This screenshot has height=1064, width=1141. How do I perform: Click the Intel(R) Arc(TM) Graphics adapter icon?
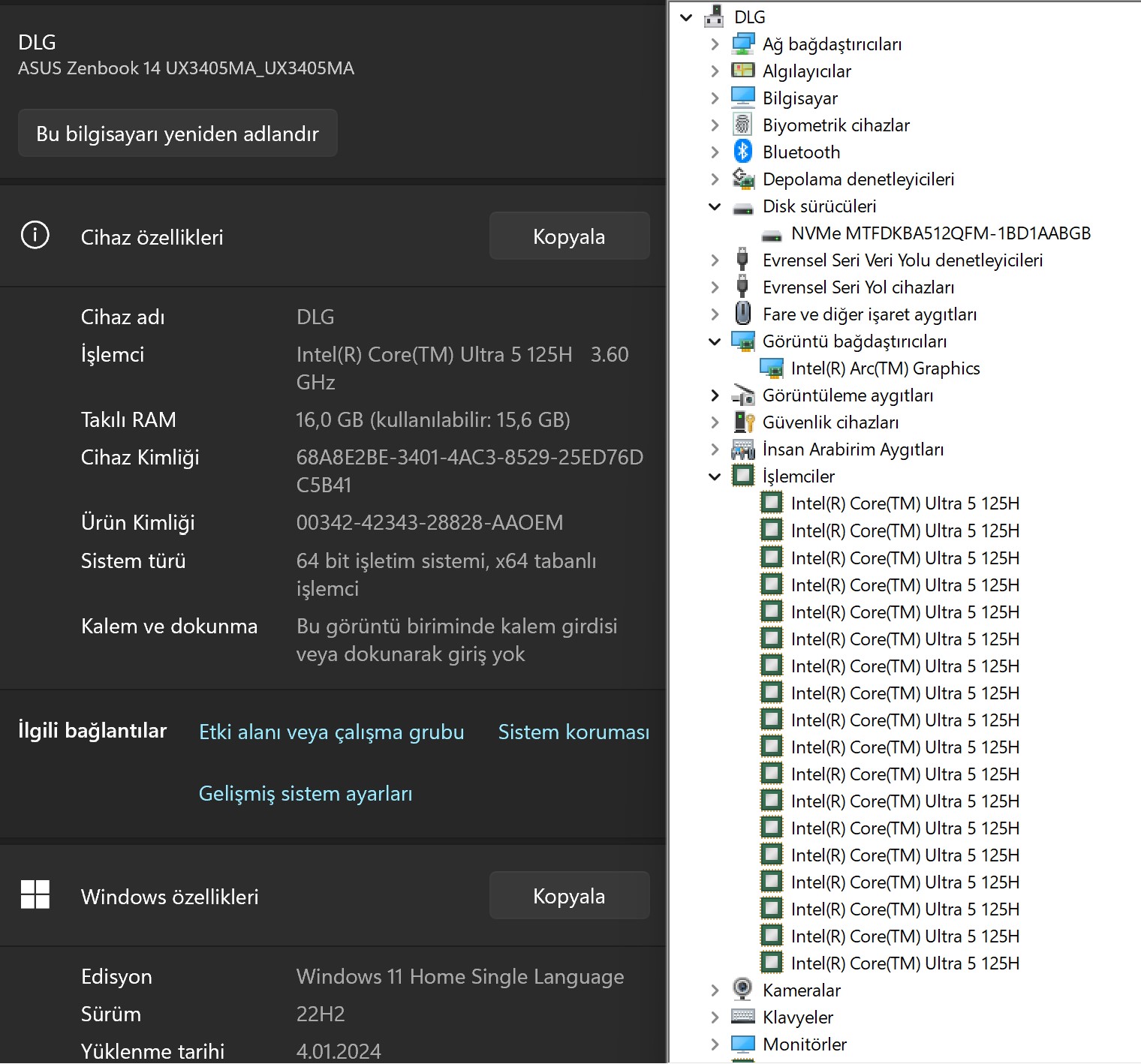[x=771, y=368]
